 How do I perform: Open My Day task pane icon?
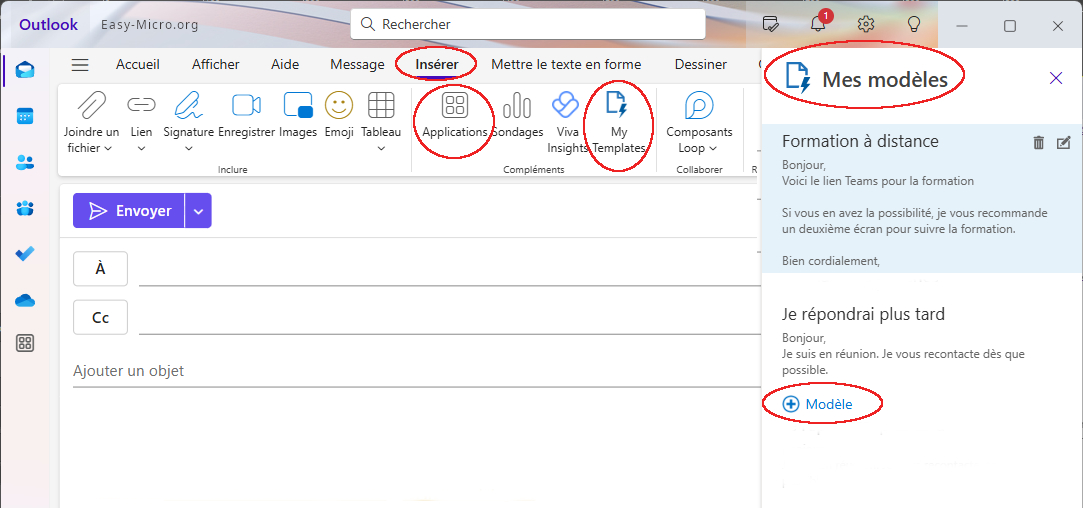(770, 25)
